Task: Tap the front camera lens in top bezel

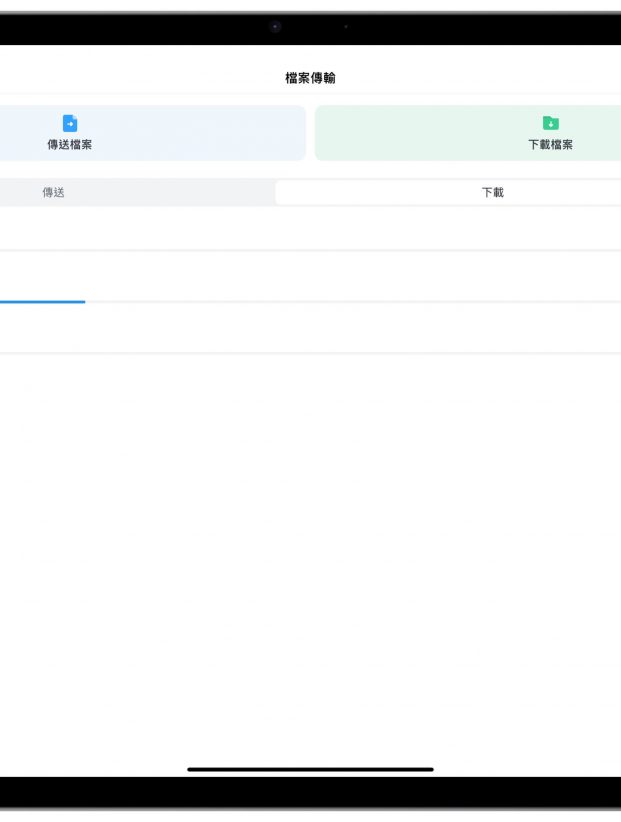Action: coord(275,27)
